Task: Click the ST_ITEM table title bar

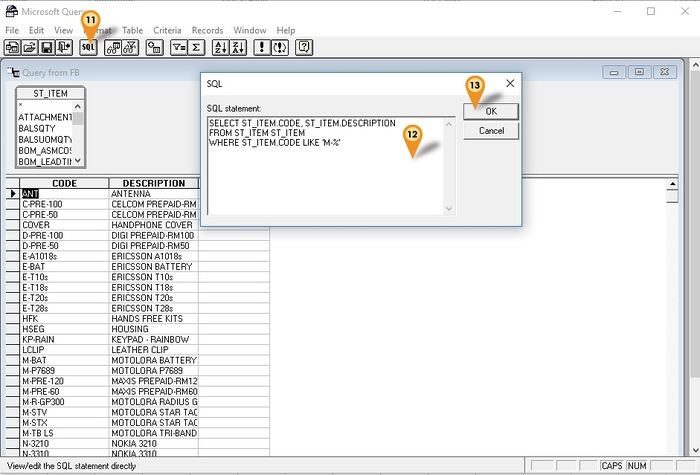Action: (x=50, y=93)
